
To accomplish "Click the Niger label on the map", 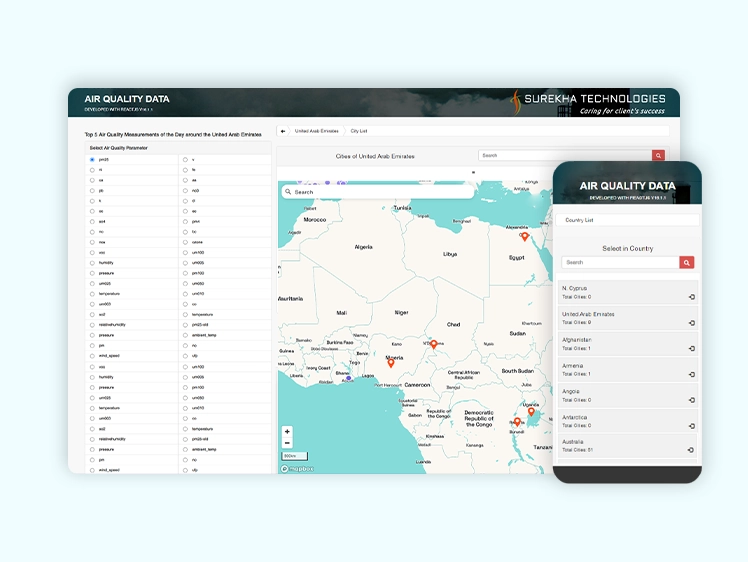I will [401, 312].
